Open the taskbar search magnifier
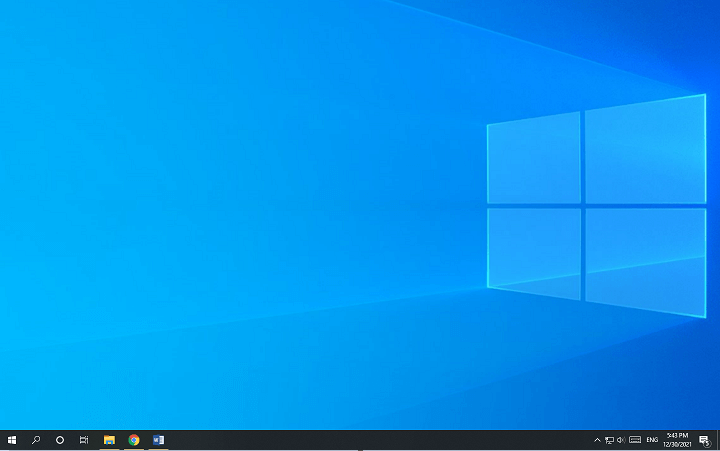 point(36,440)
